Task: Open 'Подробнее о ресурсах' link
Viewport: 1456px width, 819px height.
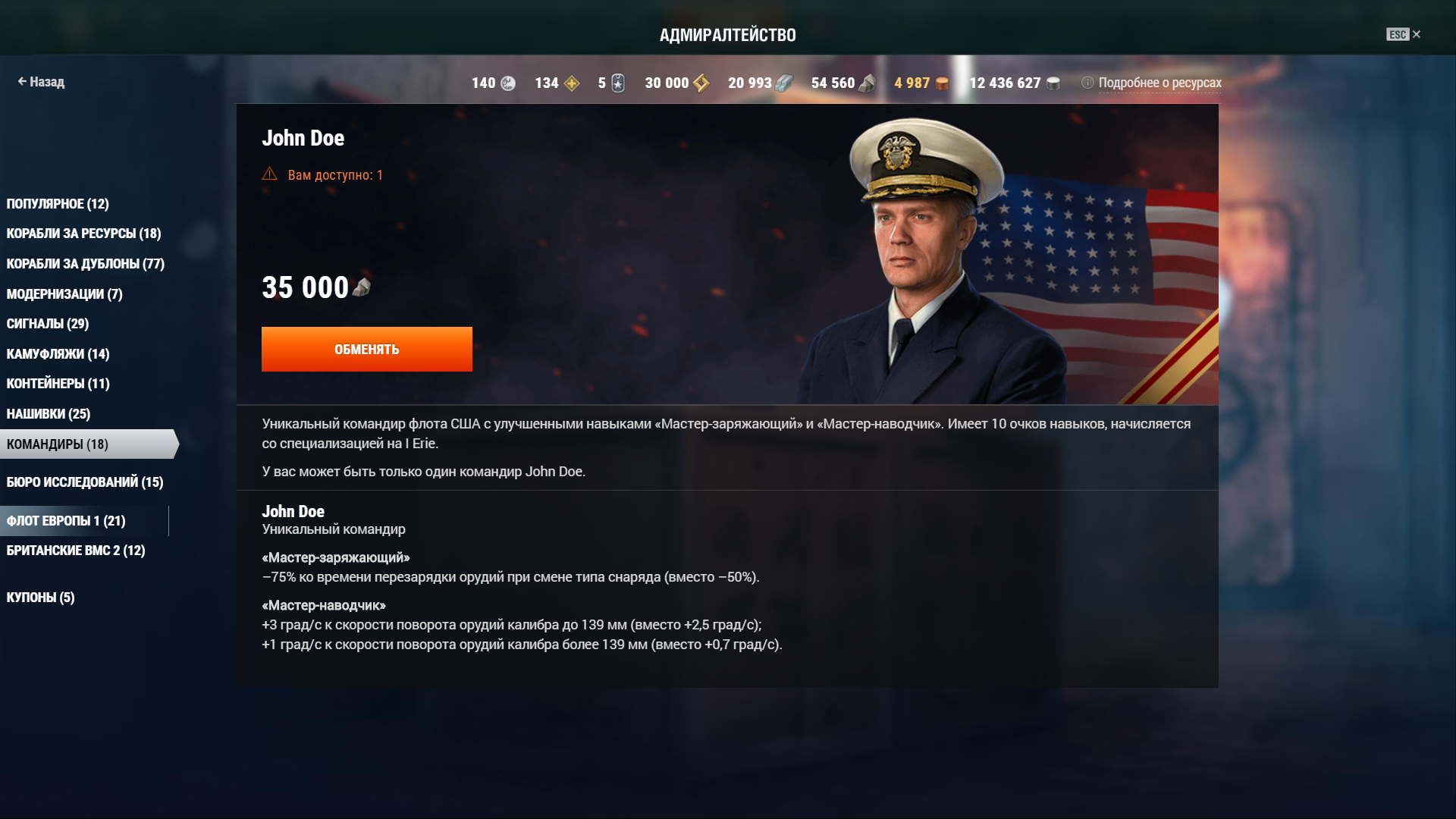Action: coord(1159,83)
